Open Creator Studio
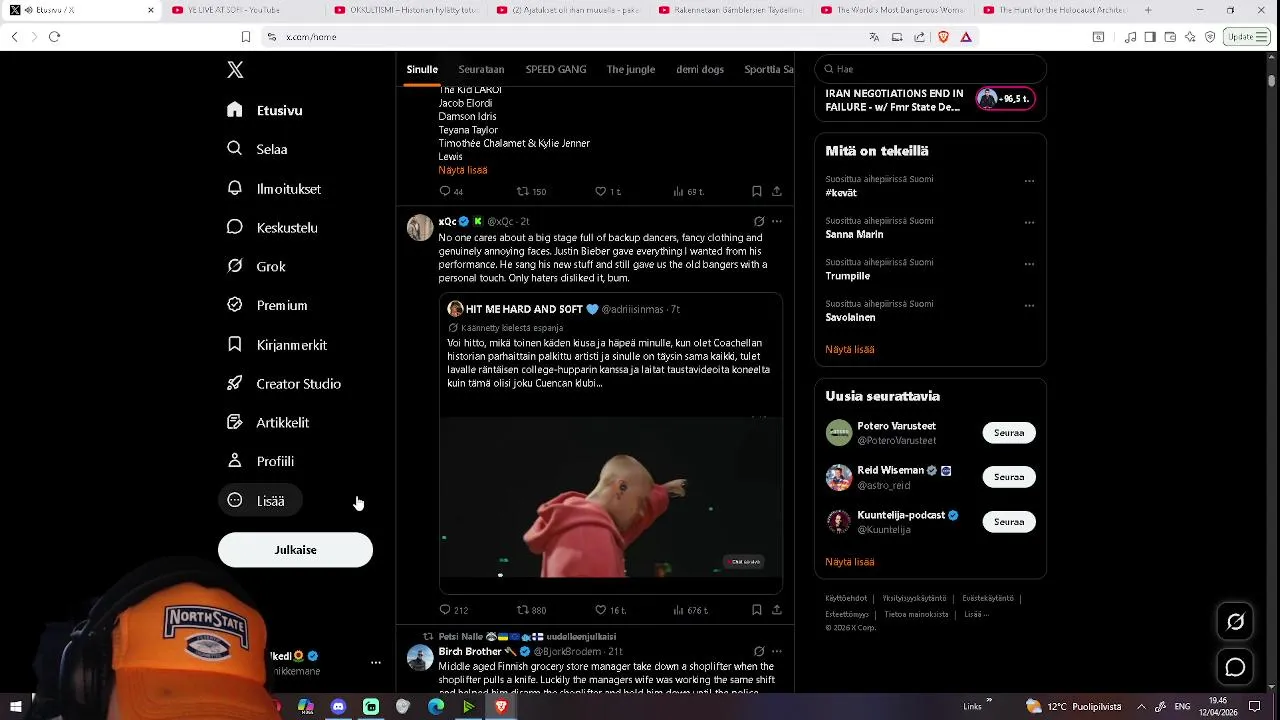The width and height of the screenshot is (1280, 720). [x=284, y=383]
